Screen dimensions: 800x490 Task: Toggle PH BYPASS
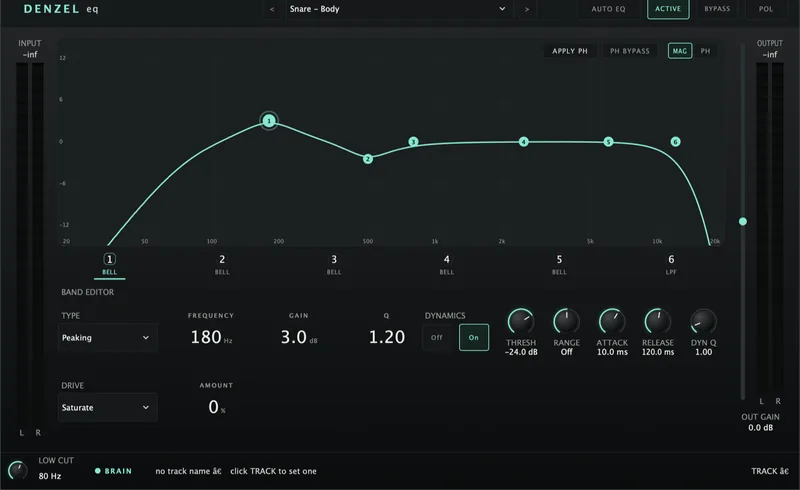click(630, 51)
